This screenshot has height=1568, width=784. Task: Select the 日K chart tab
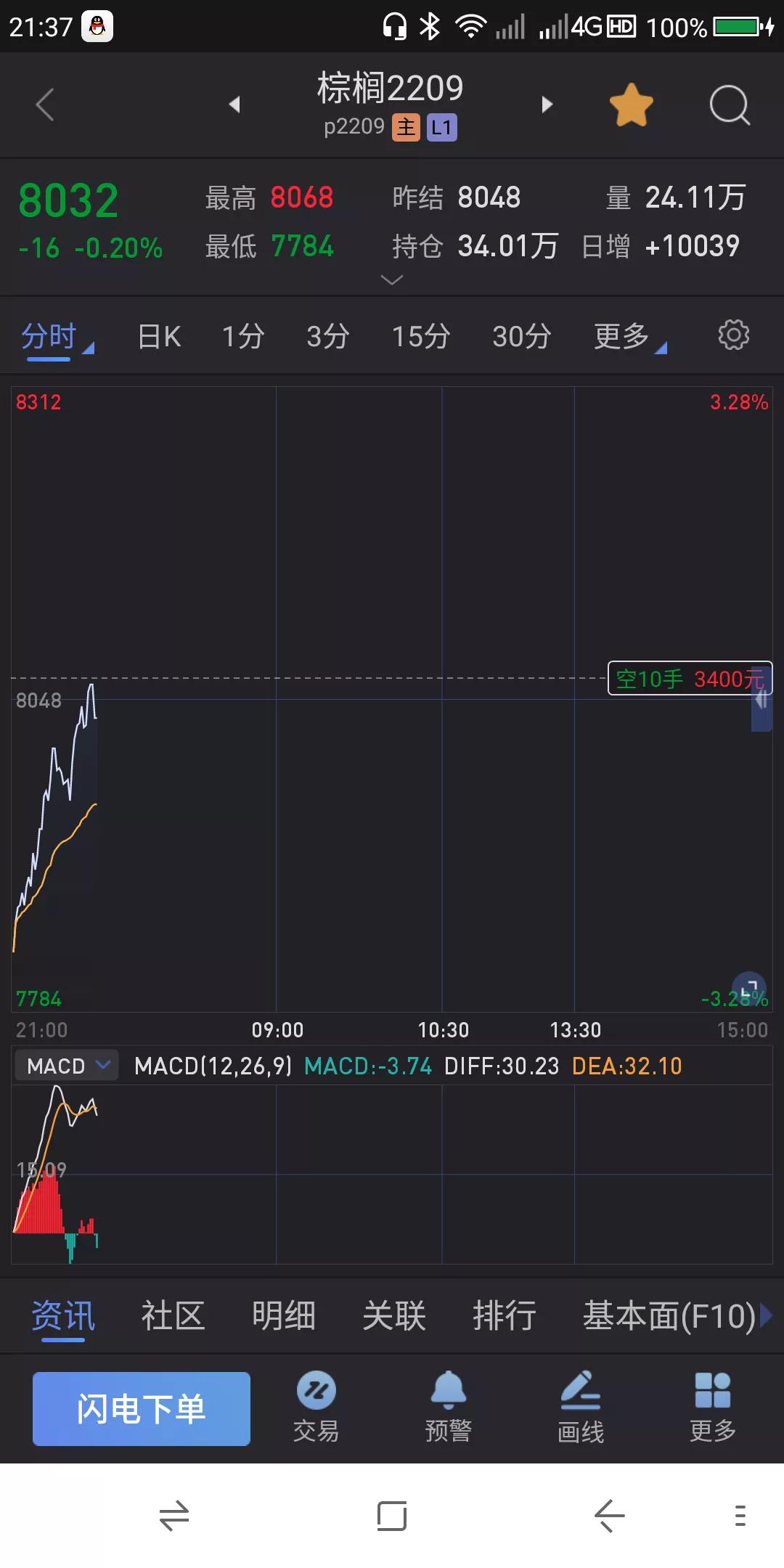[x=159, y=336]
